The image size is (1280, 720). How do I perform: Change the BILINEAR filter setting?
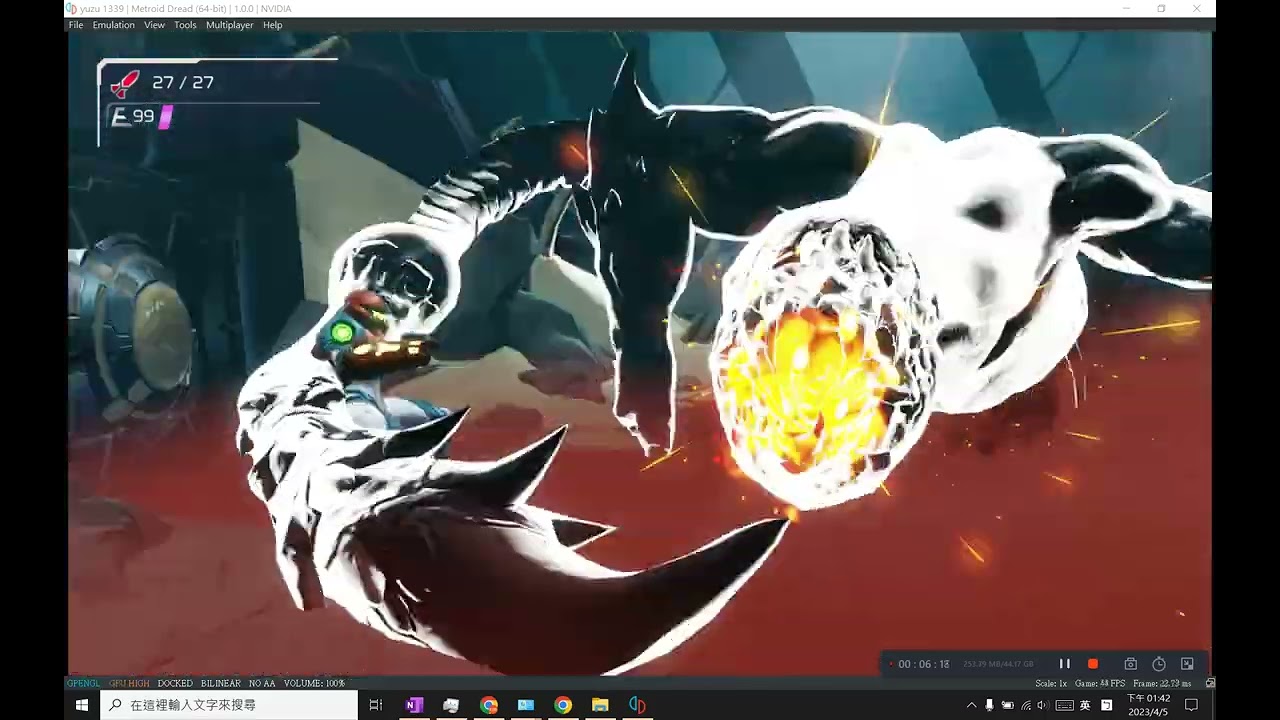[221, 683]
